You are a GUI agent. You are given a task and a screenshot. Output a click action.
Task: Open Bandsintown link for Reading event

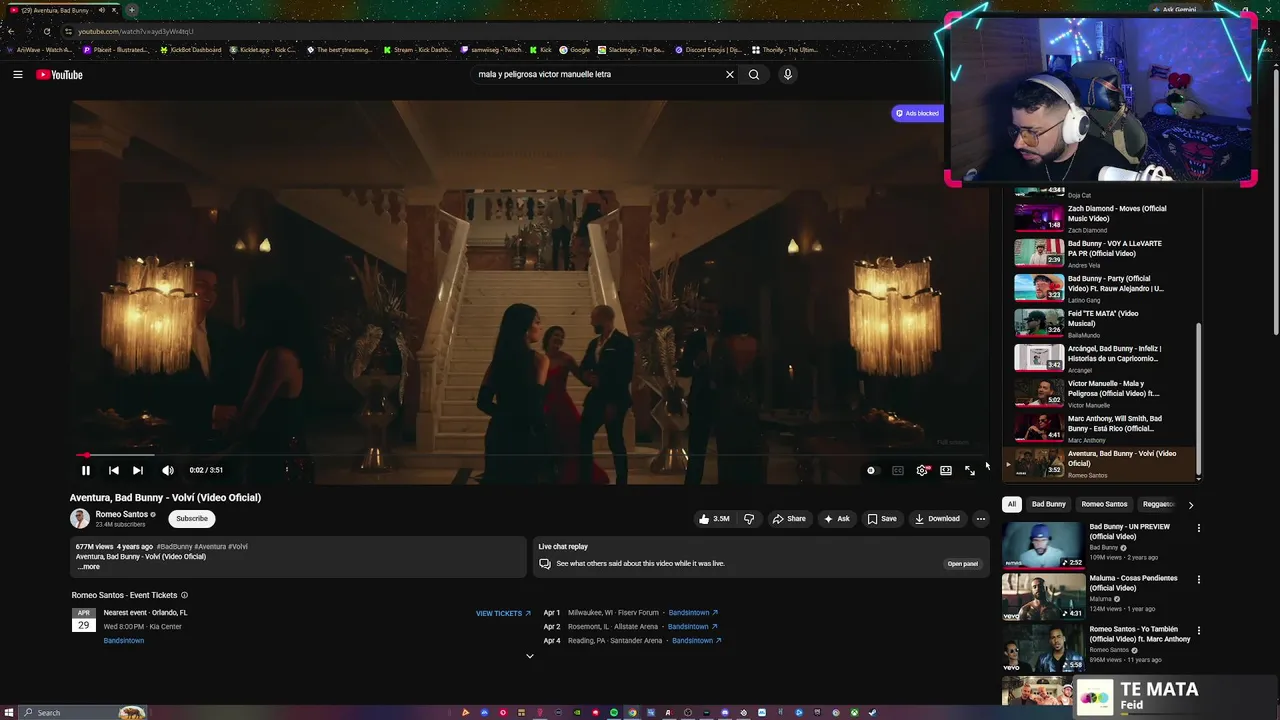pos(697,641)
